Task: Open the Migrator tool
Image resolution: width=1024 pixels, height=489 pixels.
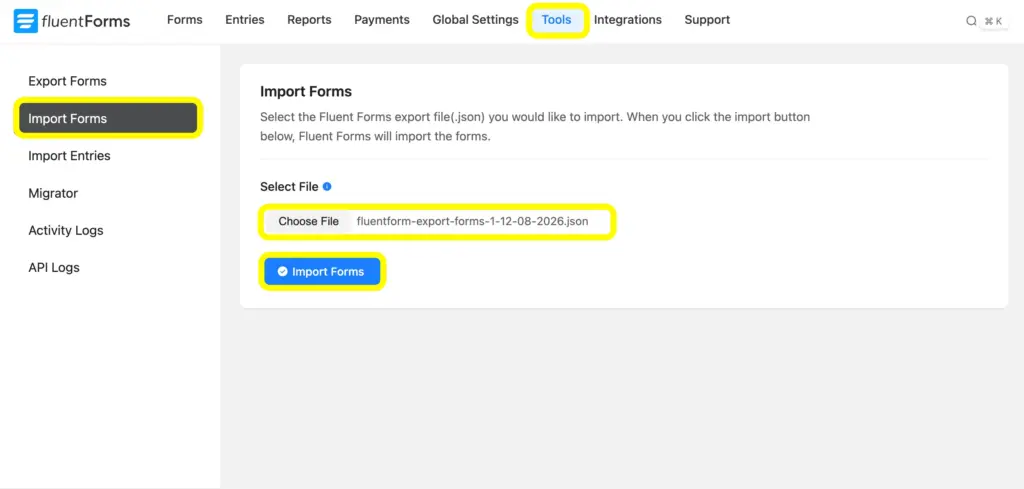Action: click(53, 193)
